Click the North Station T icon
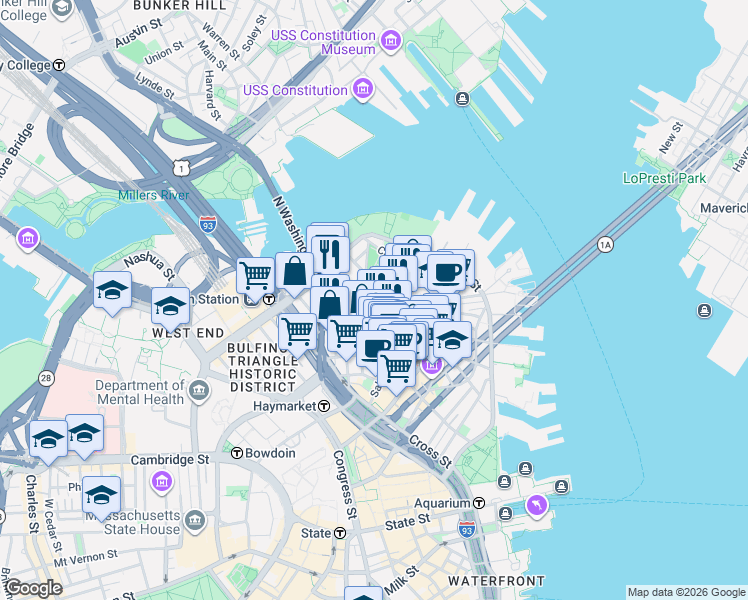The image size is (748, 600). (269, 300)
